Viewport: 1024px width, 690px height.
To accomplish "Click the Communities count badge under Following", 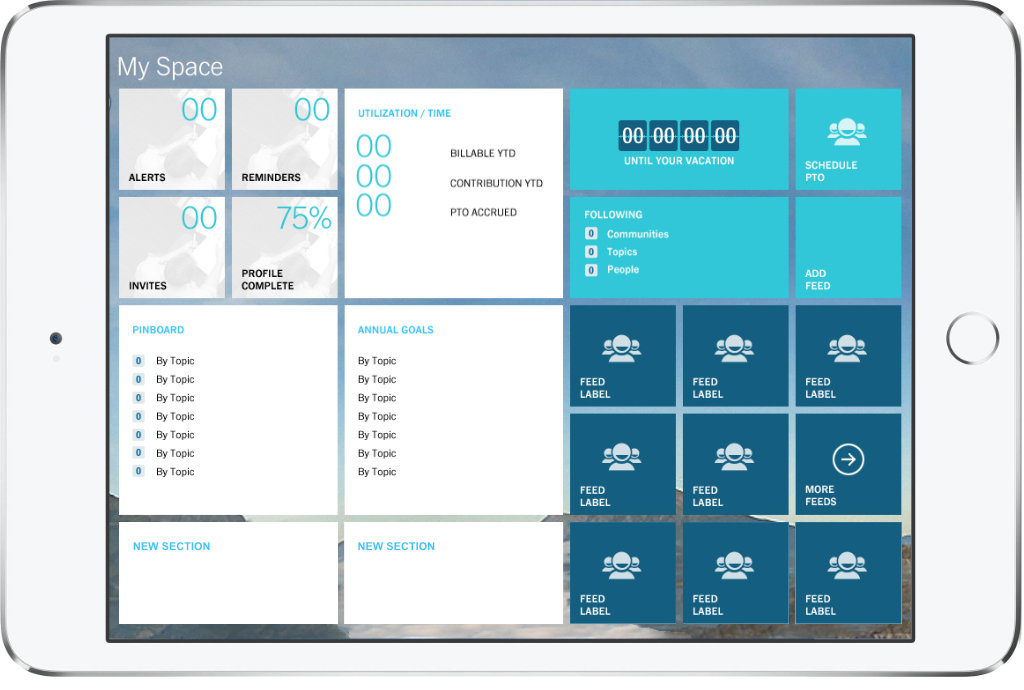I will [591, 234].
